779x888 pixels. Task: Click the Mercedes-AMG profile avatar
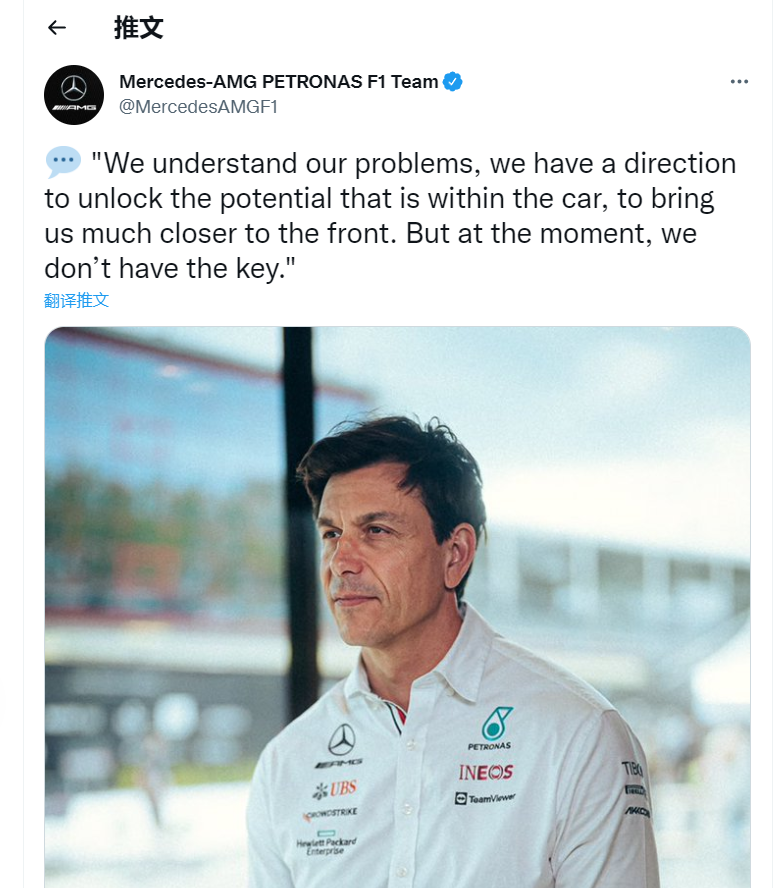pyautogui.click(x=74, y=95)
